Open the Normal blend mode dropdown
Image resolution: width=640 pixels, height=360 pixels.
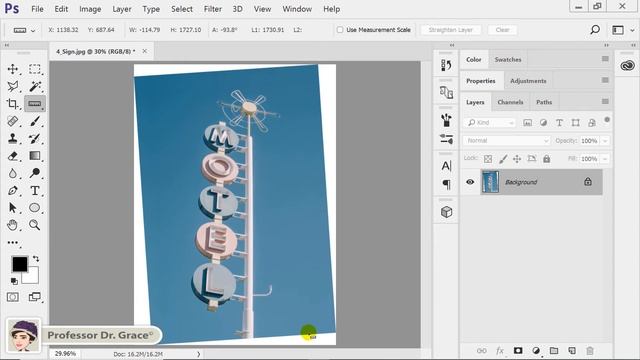click(506, 140)
